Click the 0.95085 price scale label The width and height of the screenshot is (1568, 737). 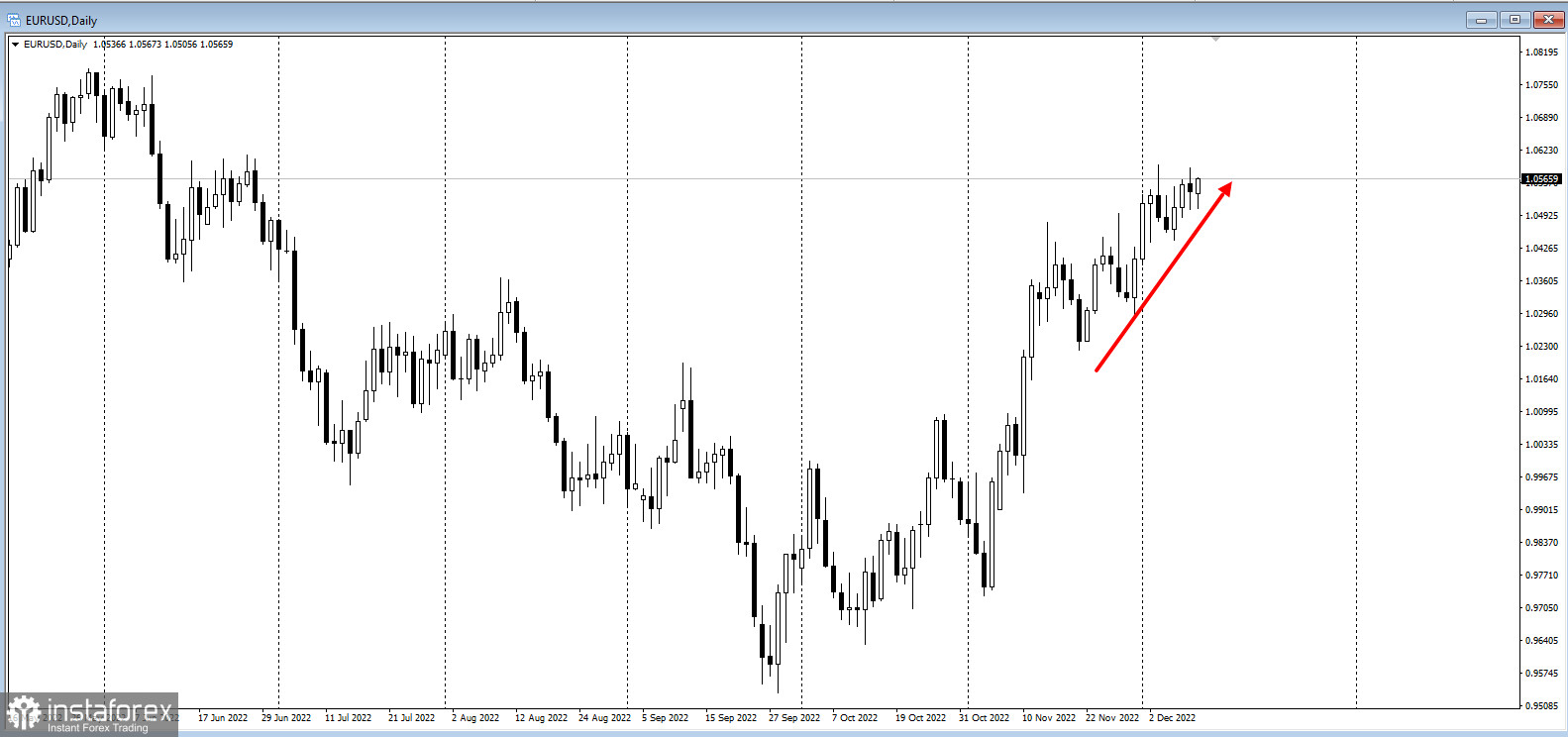(1541, 706)
